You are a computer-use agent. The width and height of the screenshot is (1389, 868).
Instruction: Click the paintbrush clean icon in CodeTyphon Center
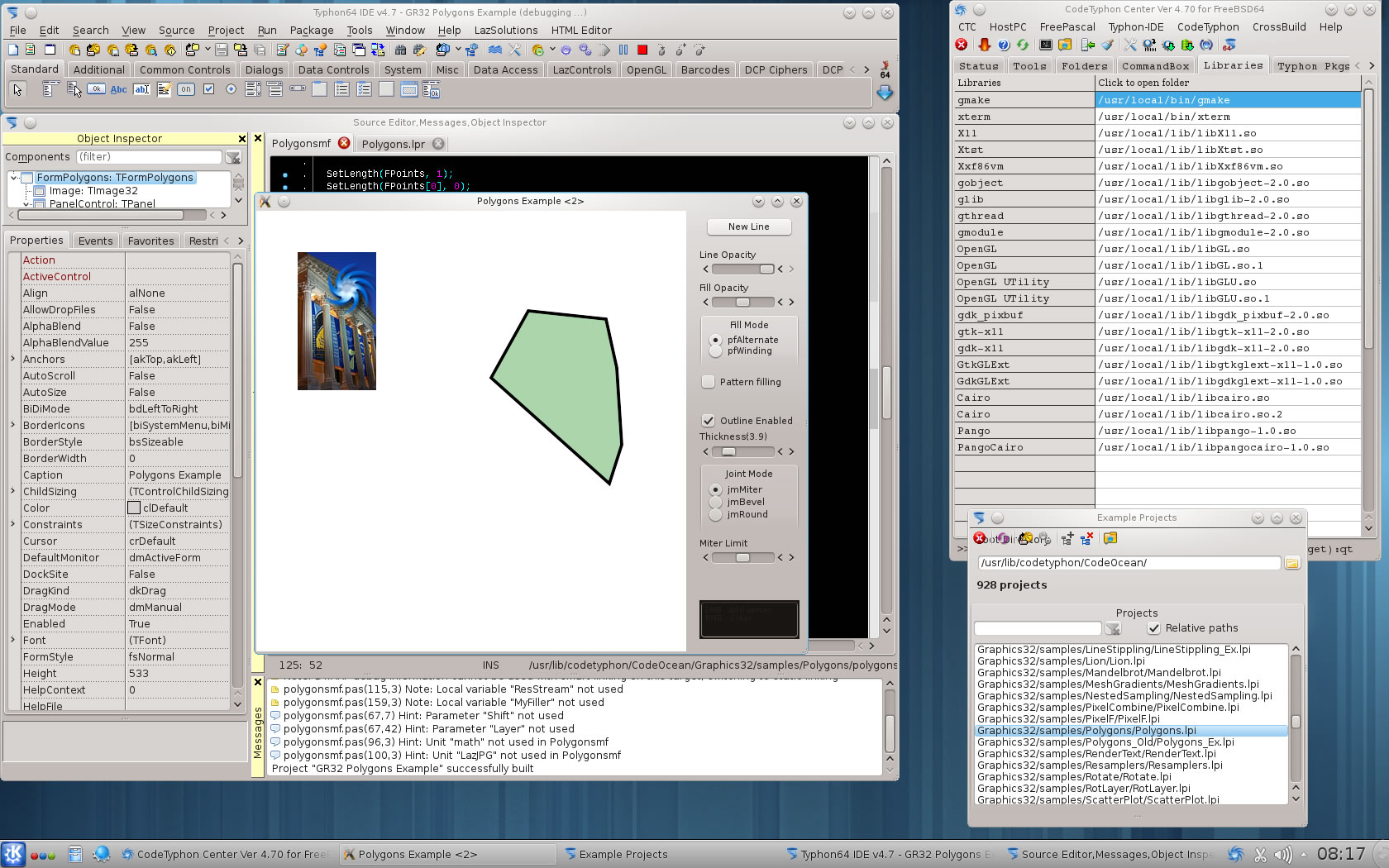pyautogui.click(x=1107, y=45)
